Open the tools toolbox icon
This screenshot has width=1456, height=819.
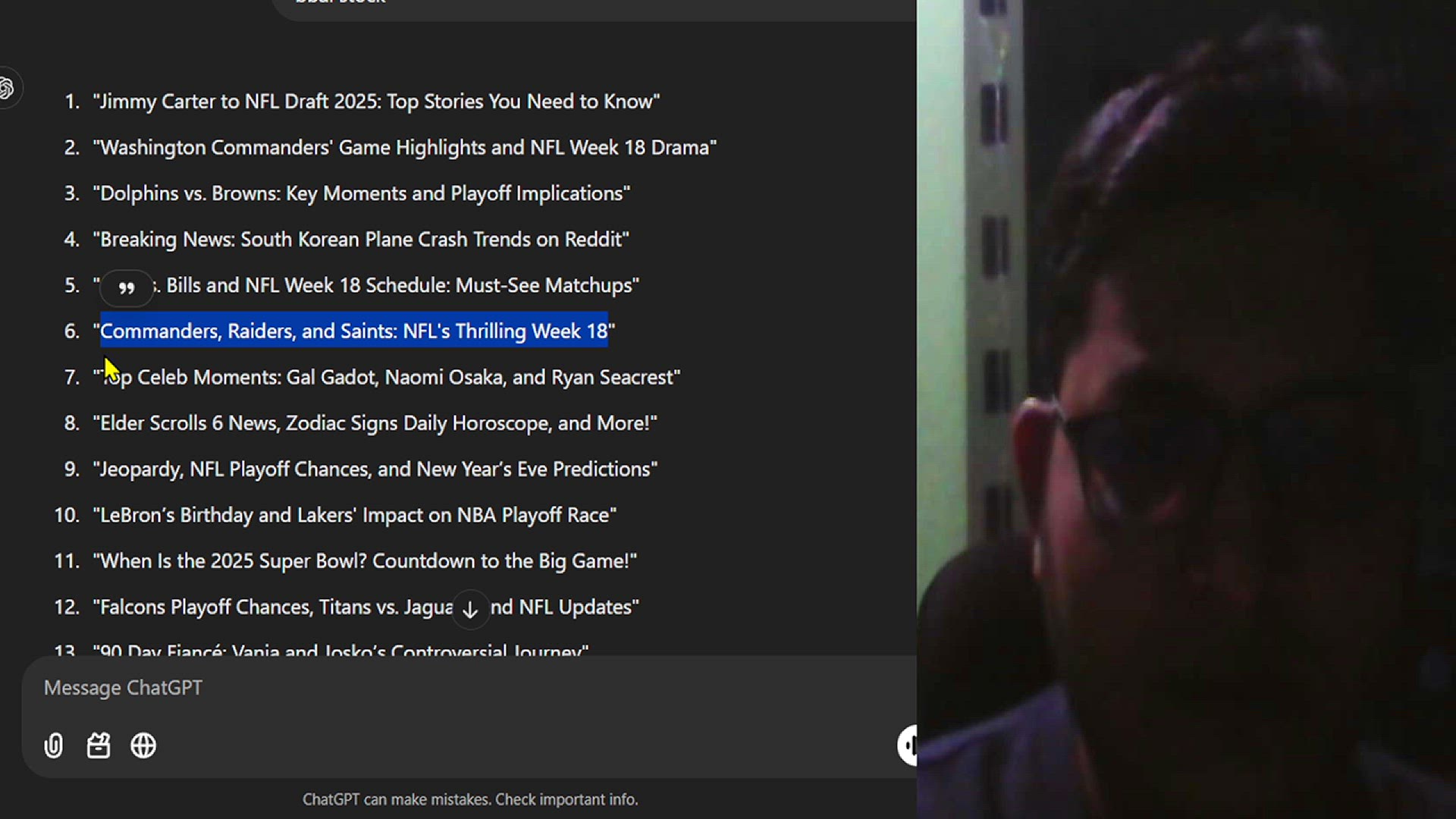coord(99,745)
